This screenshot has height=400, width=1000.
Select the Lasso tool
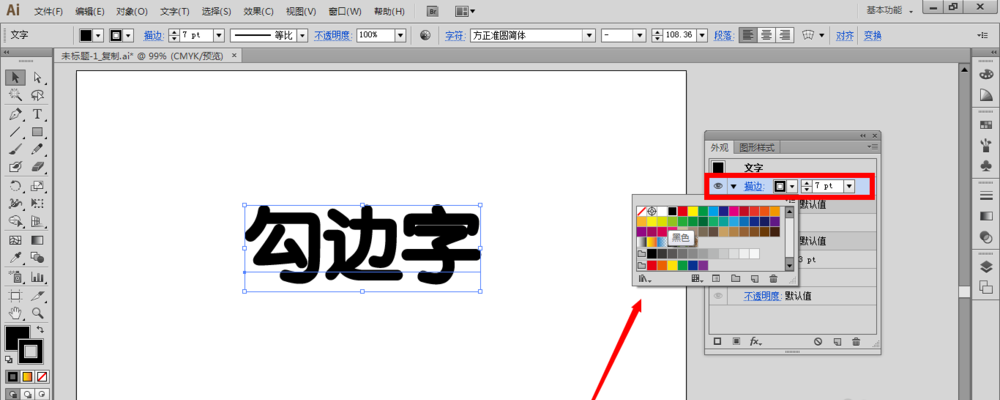pyautogui.click(x=37, y=96)
